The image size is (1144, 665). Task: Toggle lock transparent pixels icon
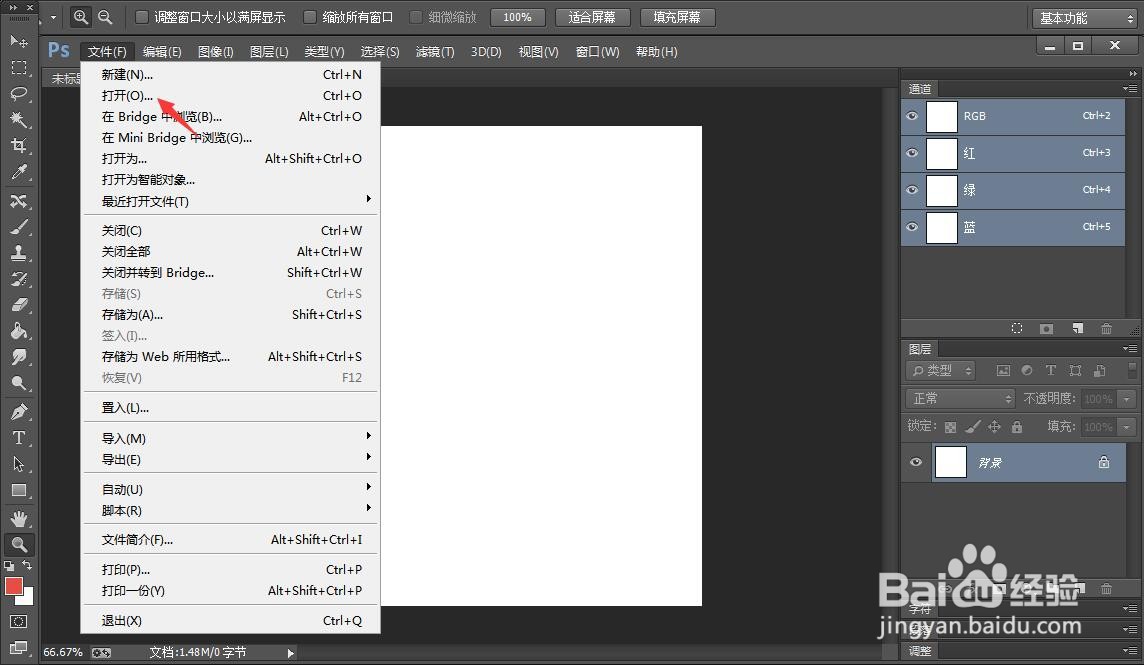pos(950,427)
